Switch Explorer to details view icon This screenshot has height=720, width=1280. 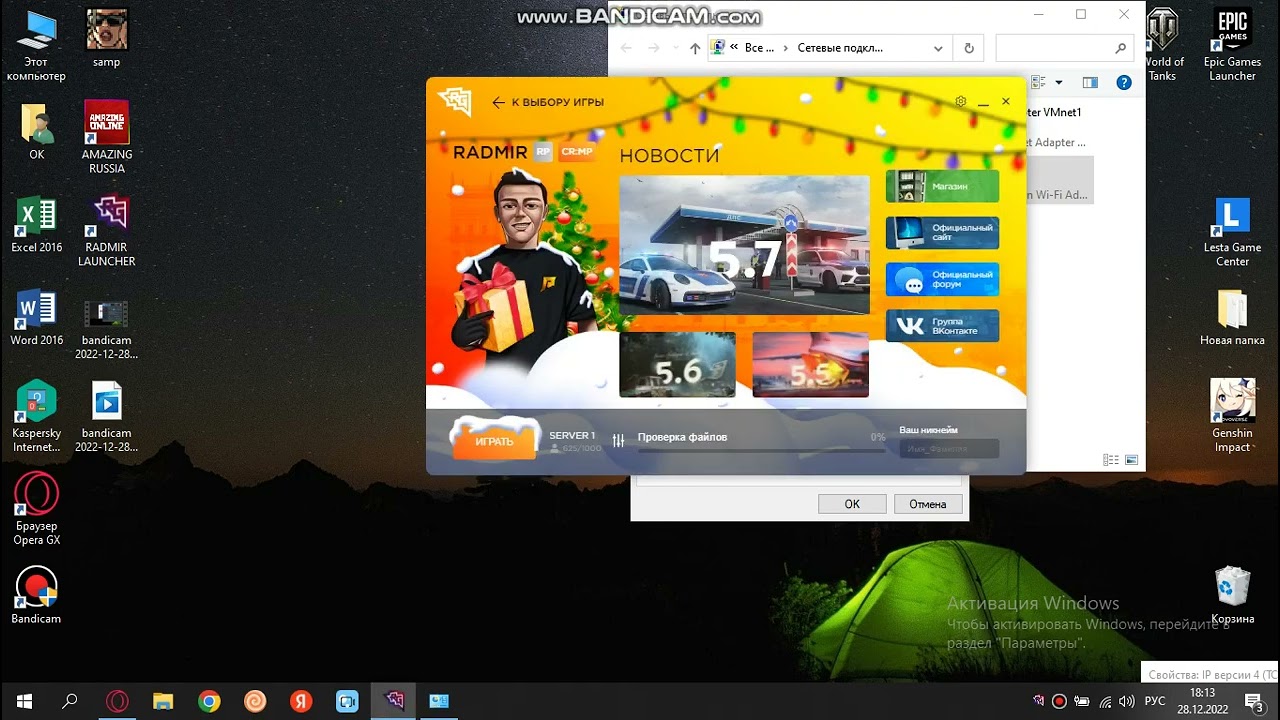click(x=1110, y=460)
